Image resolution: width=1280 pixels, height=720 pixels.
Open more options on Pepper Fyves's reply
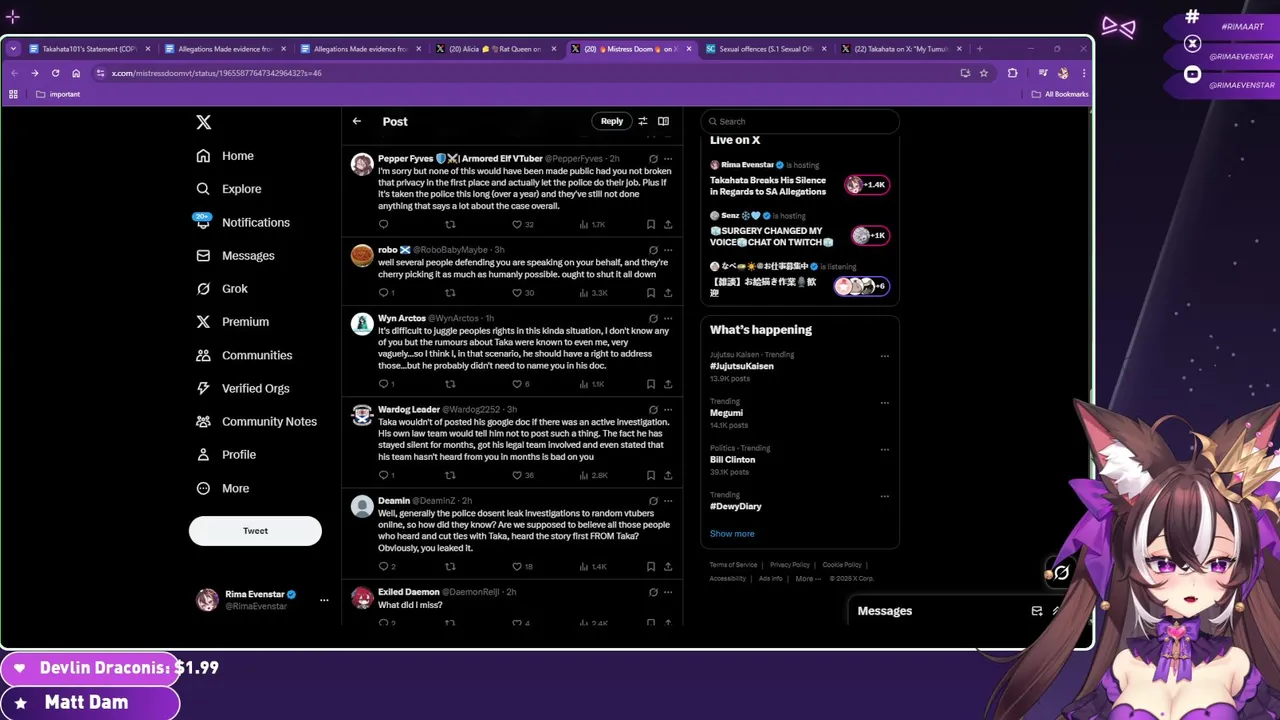[x=668, y=158]
